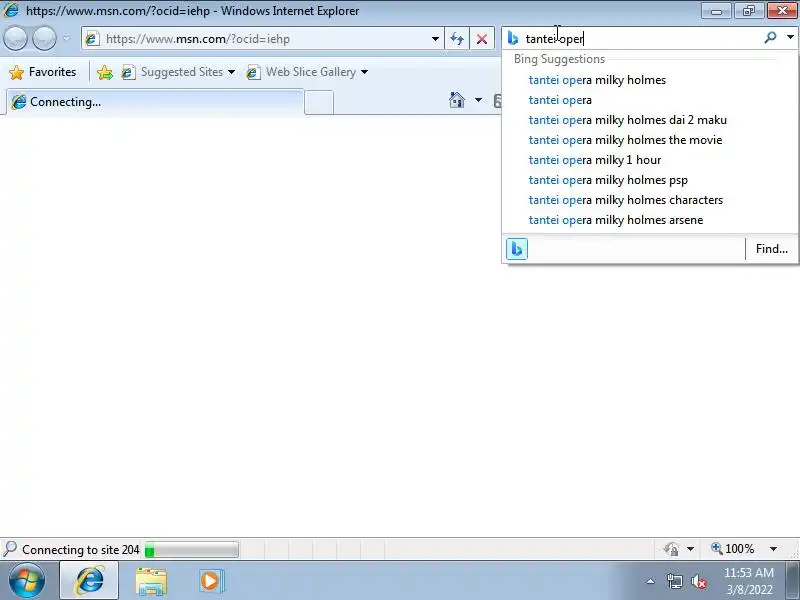Stop loading with the red X button
This screenshot has height=600, width=800.
[482, 39]
